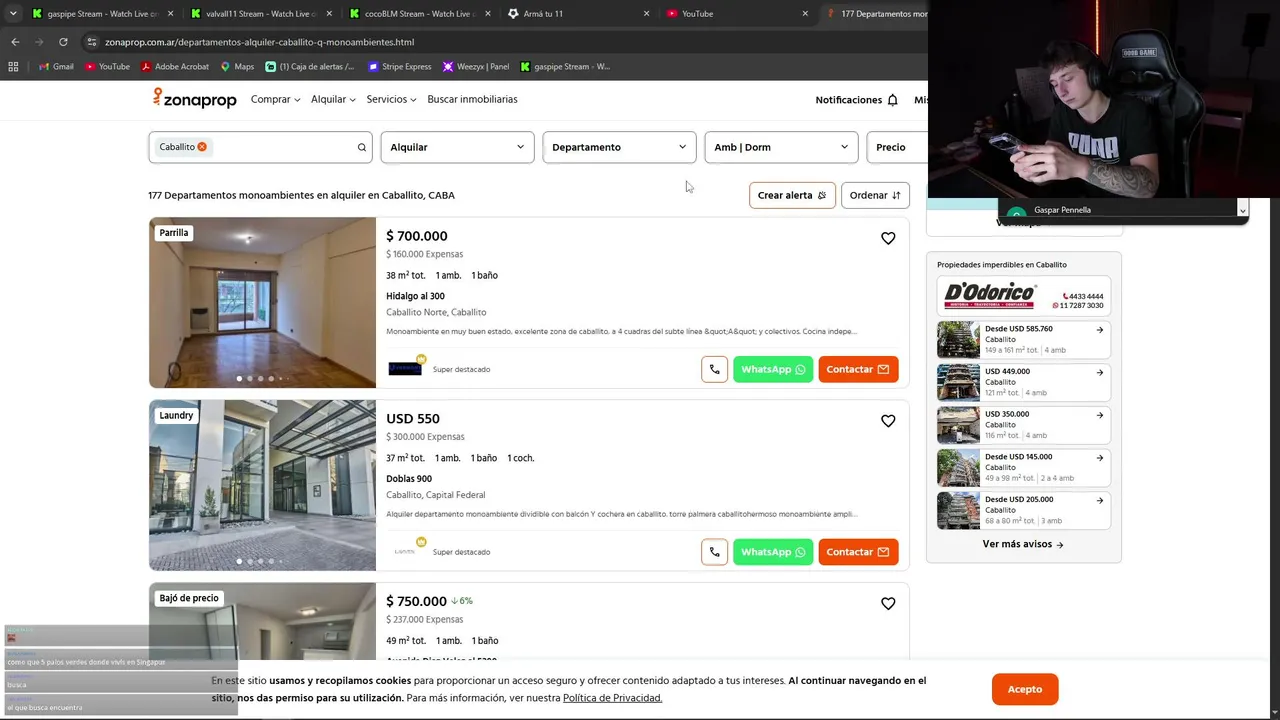This screenshot has height=720, width=1280.
Task: Switch to the cocoBLM Stream tab
Action: (420, 14)
